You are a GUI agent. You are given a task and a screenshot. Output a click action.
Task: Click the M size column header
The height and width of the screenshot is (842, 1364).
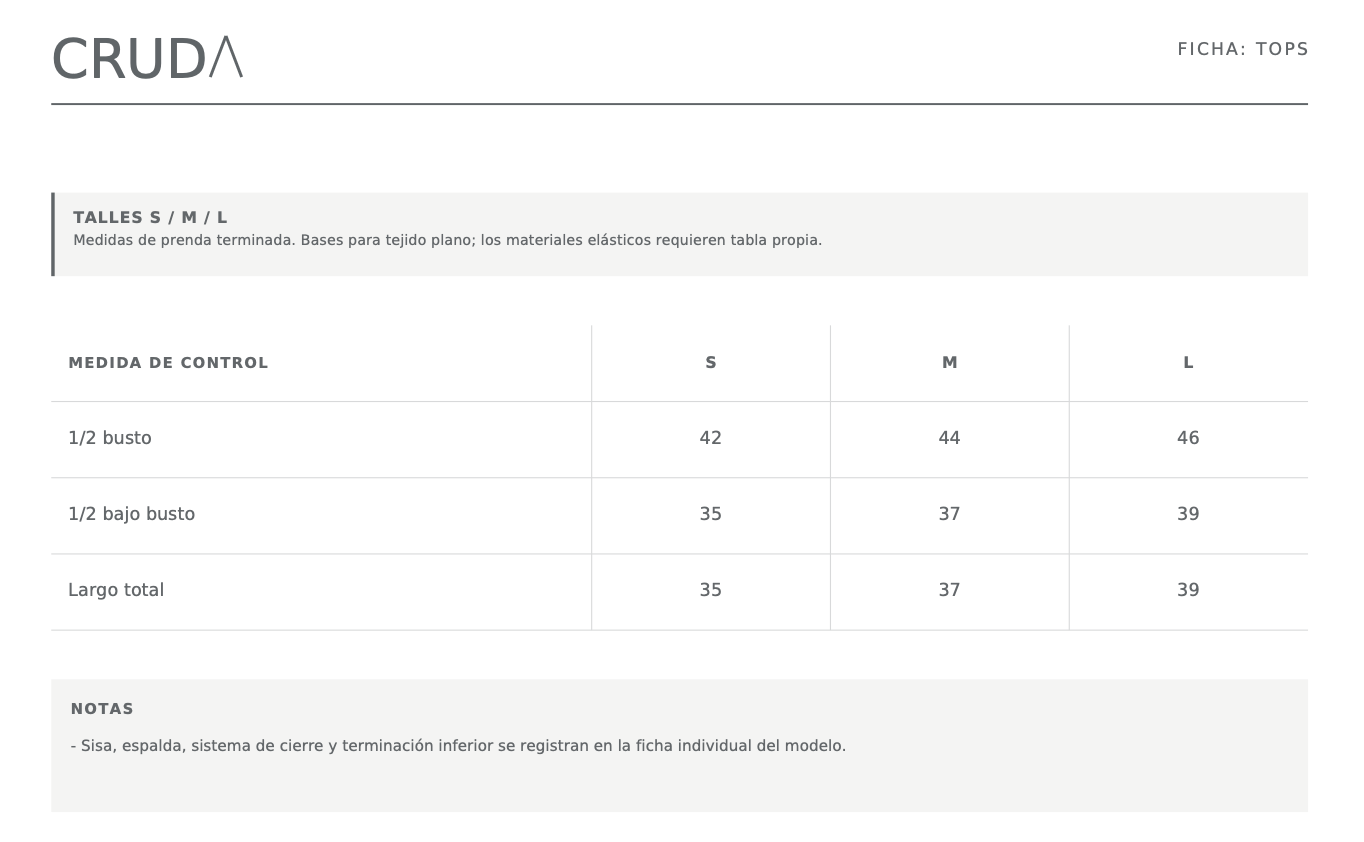(x=950, y=363)
